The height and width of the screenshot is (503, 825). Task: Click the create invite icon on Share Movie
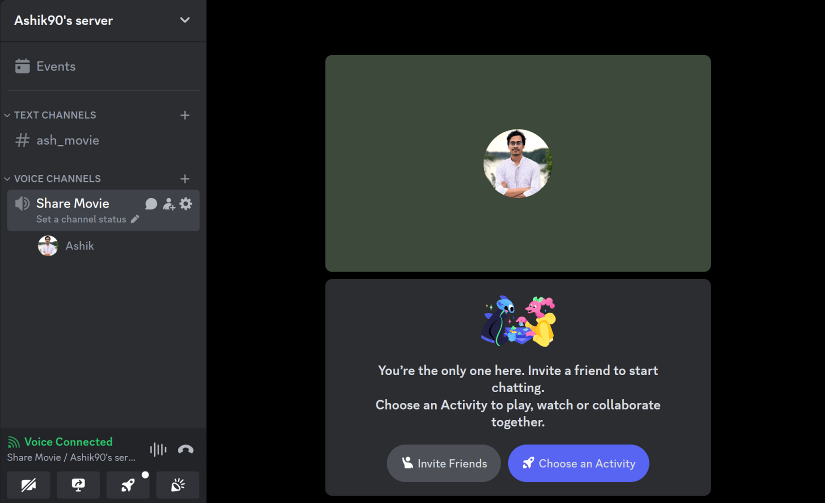[x=168, y=204]
